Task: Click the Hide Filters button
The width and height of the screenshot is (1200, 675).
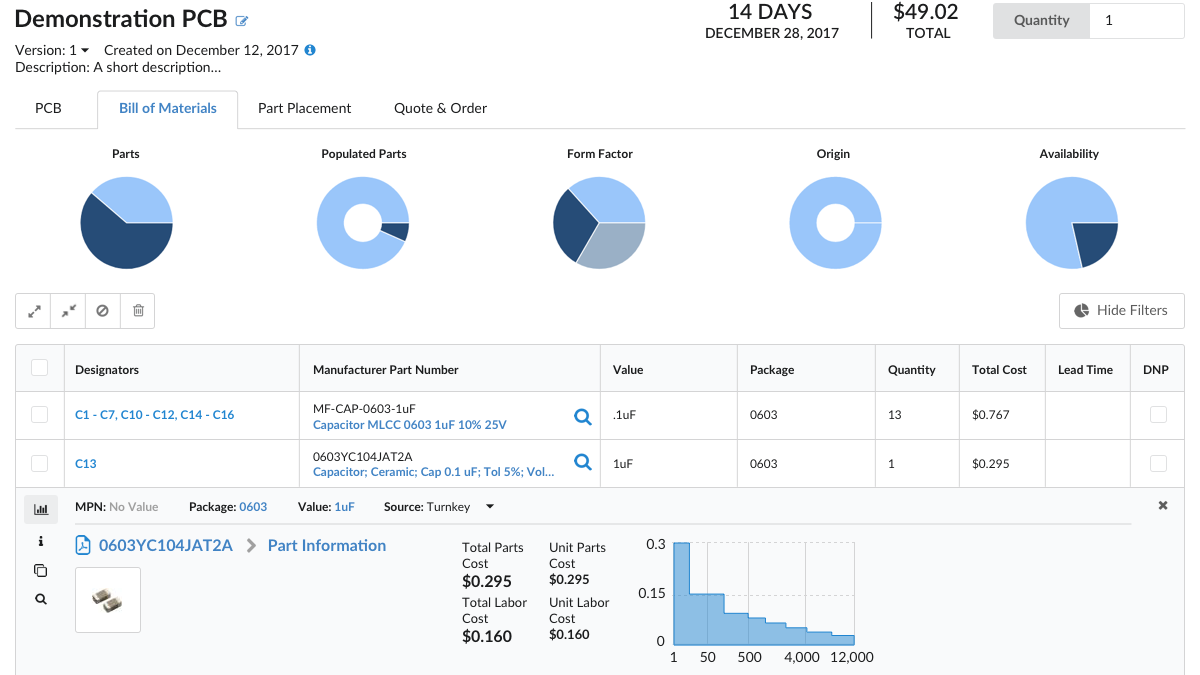Action: pos(1121,310)
